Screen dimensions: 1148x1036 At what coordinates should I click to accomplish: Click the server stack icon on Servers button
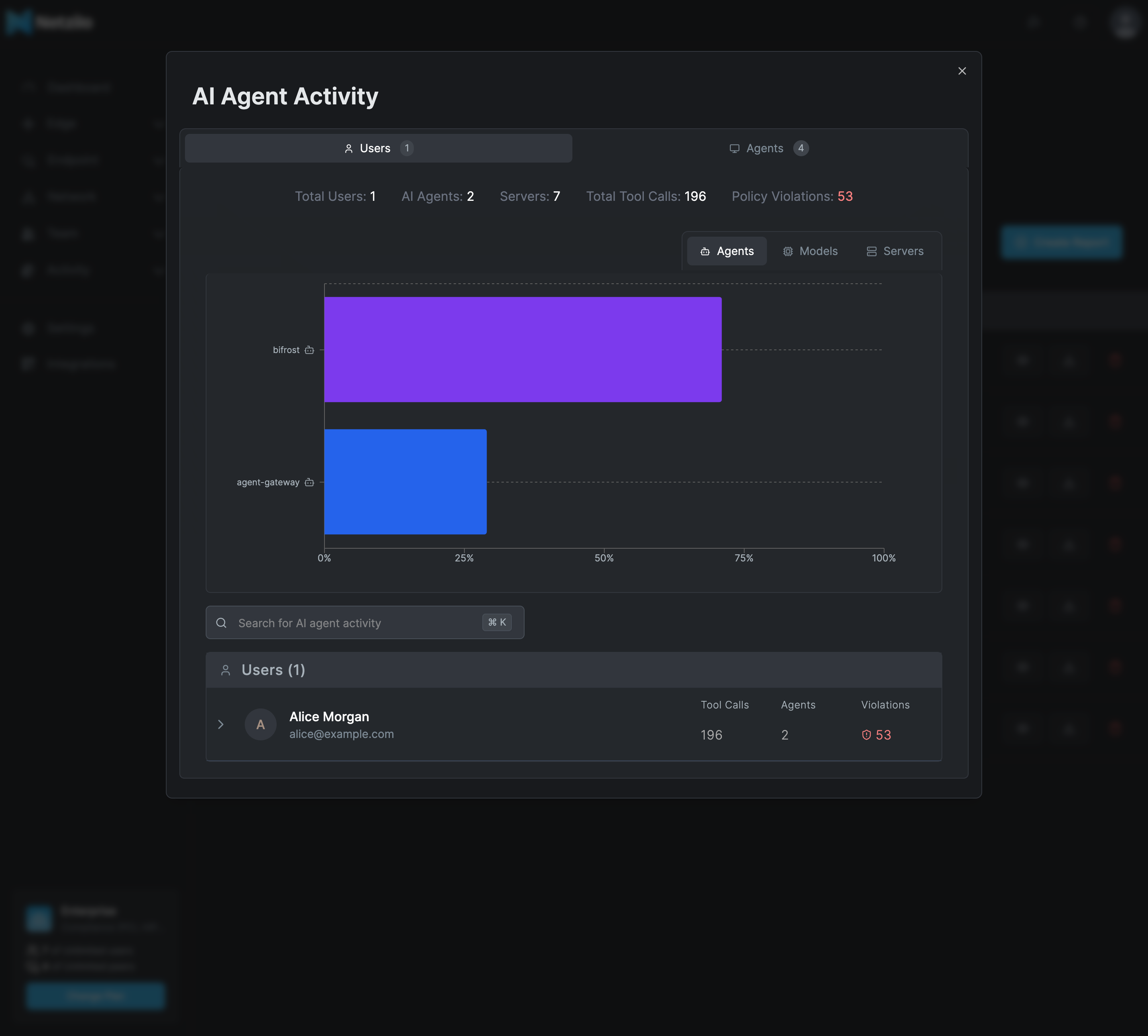(871, 251)
